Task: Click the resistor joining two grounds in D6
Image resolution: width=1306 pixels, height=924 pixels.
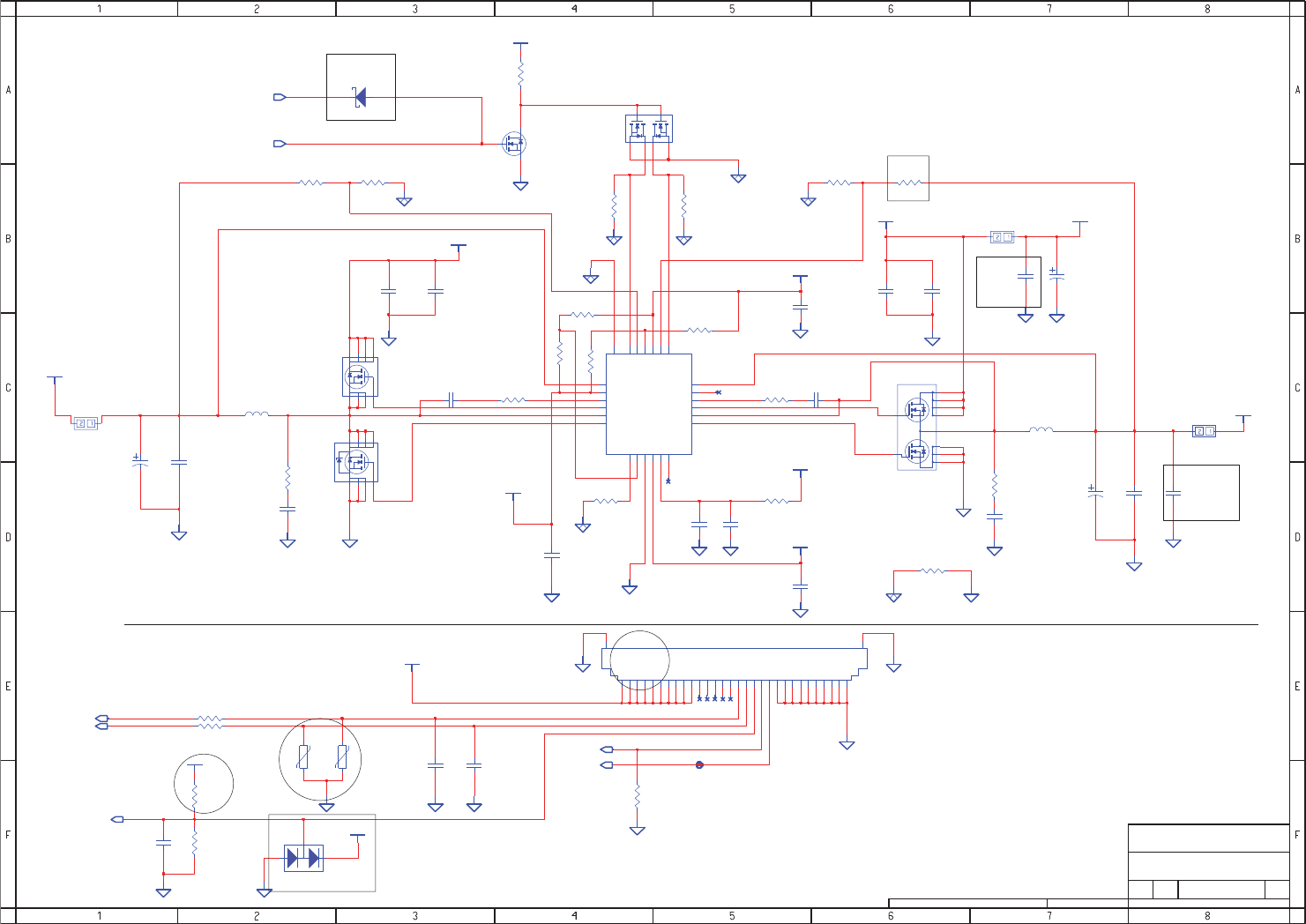Action: pyautogui.click(x=932, y=571)
